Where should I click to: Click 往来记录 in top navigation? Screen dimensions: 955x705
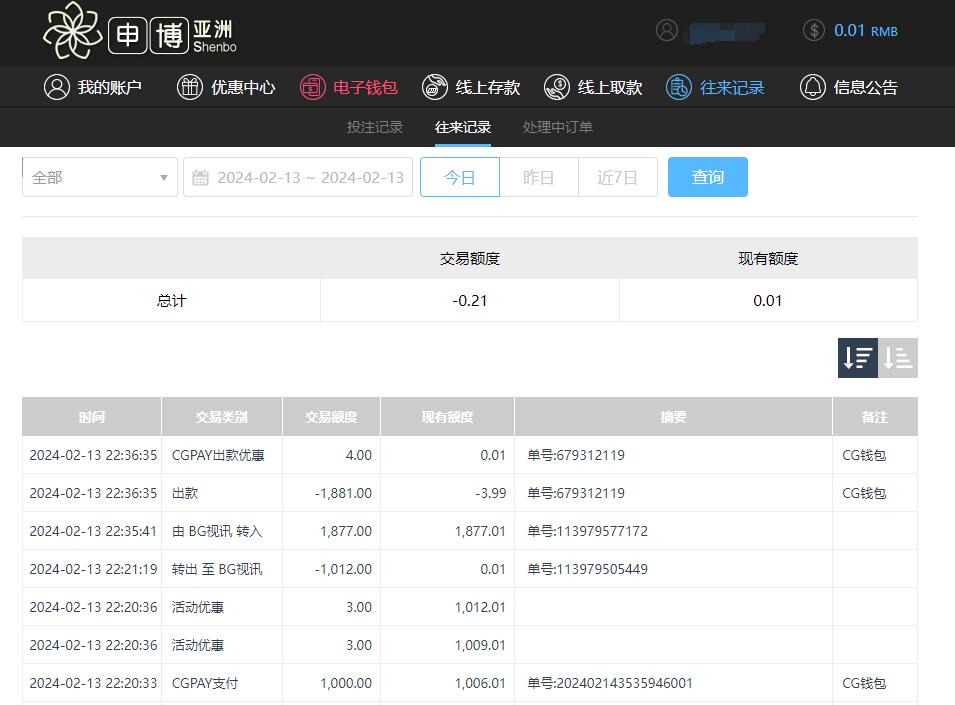click(x=716, y=87)
